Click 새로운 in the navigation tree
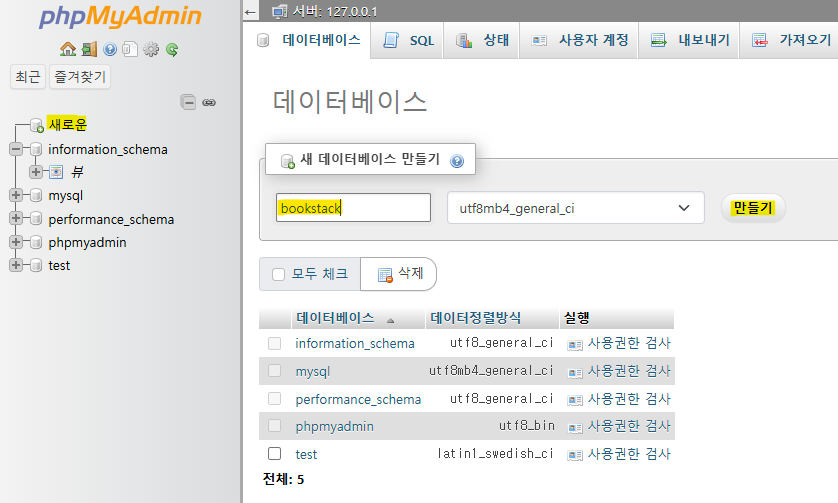Image resolution: width=838 pixels, height=503 pixels. pyautogui.click(x=67, y=125)
